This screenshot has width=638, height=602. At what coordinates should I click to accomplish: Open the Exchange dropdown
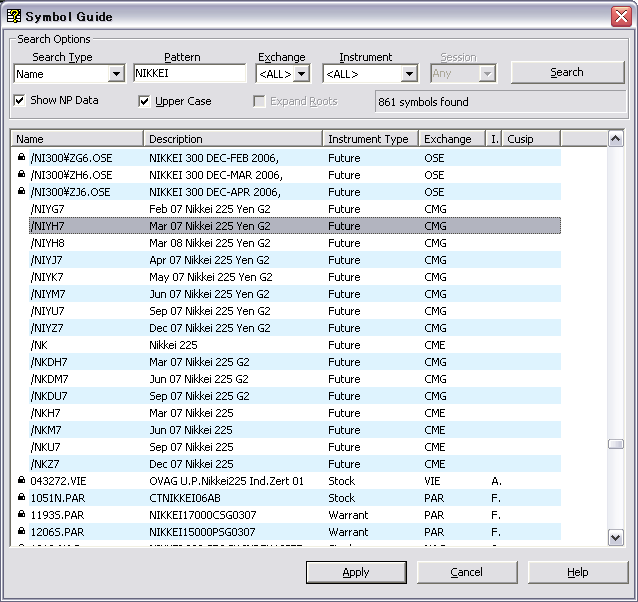point(302,74)
